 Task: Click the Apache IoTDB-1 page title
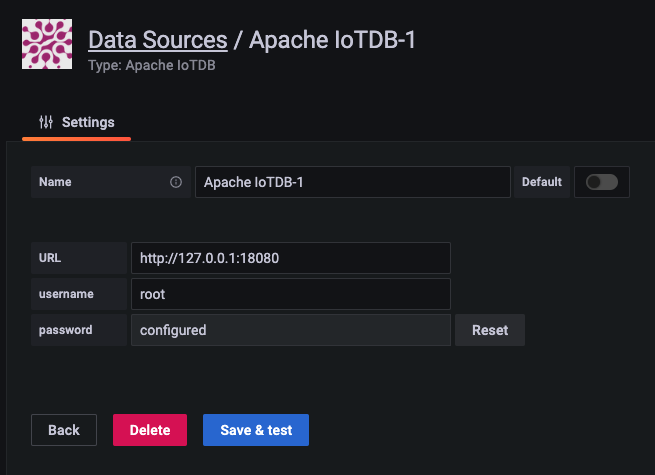333,40
